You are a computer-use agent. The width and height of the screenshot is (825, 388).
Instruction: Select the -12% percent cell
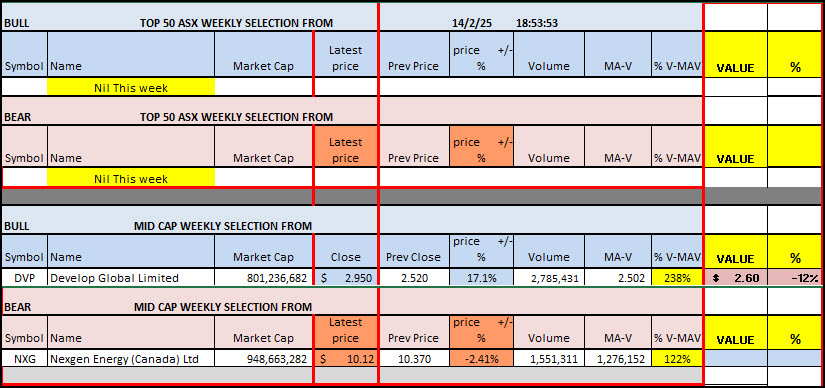click(796, 278)
